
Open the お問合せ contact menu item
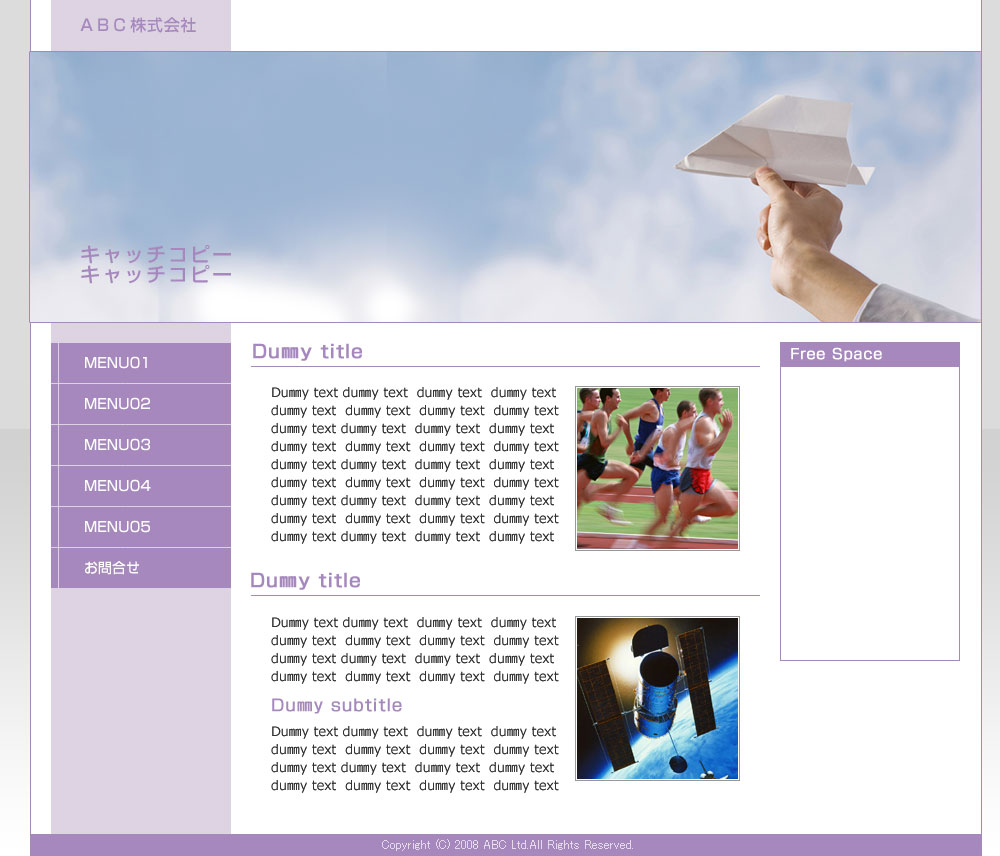141,568
